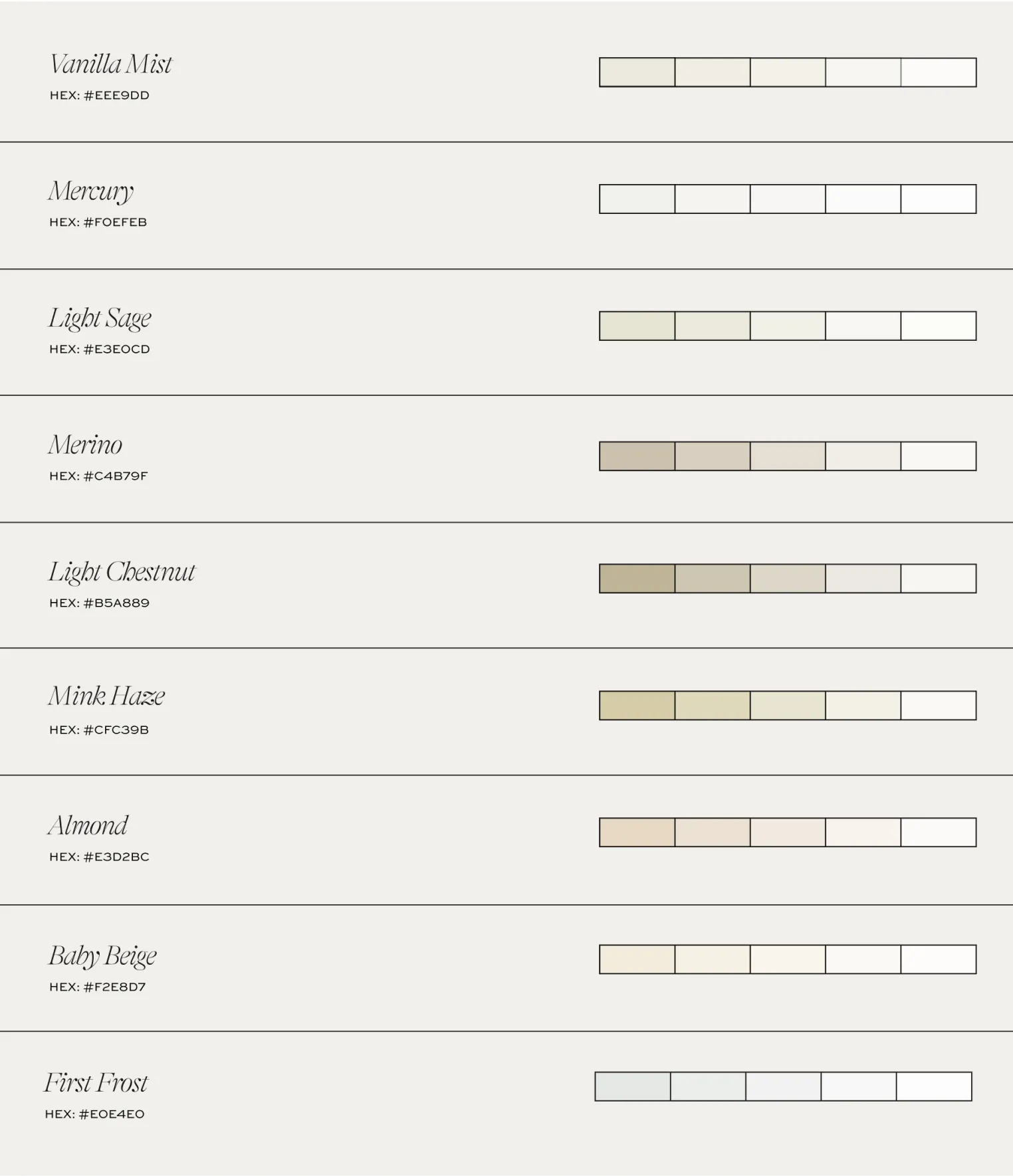Click the darkest Almond swatch
Screen dimensions: 1013x1176
coord(637,833)
